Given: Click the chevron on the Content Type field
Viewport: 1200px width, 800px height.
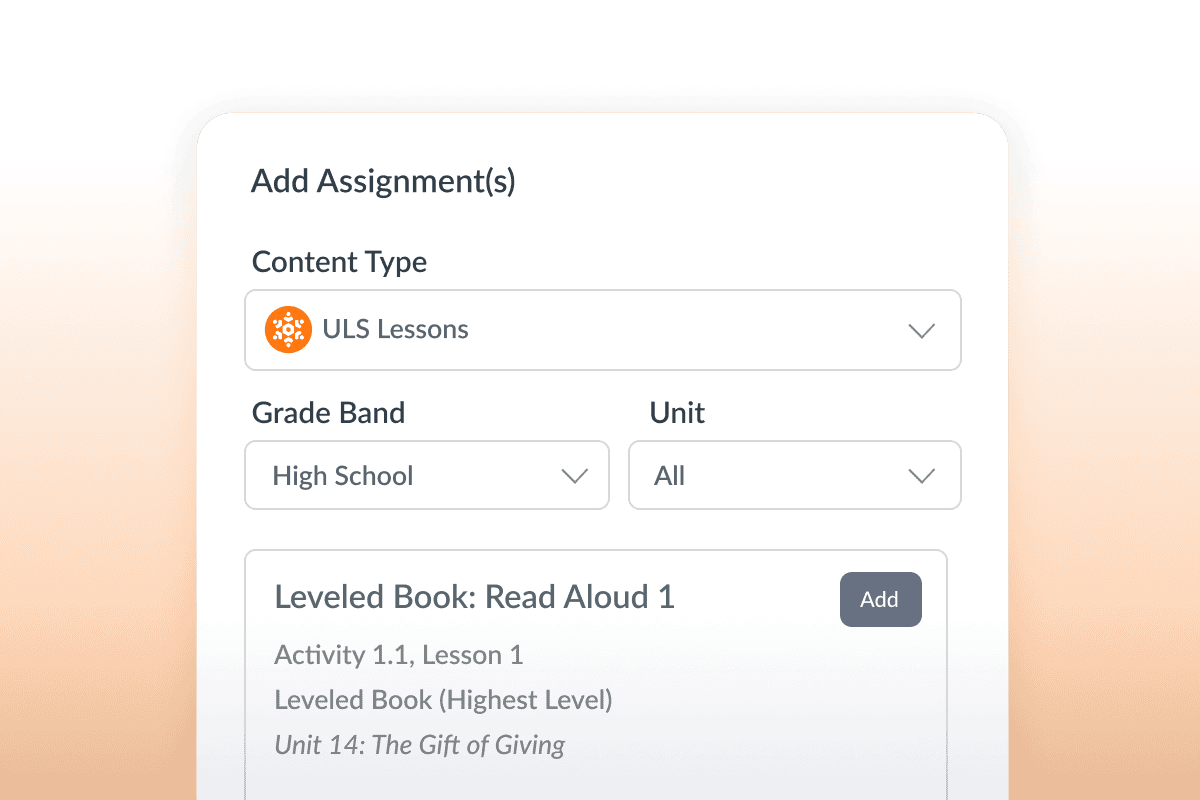Looking at the screenshot, I should pyautogui.click(x=921, y=330).
